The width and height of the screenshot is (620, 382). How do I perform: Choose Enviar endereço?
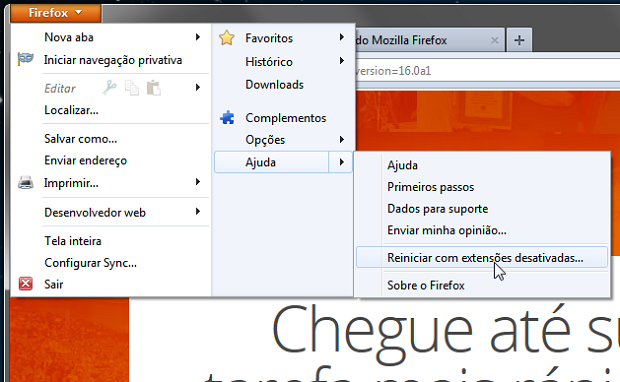pos(85,161)
